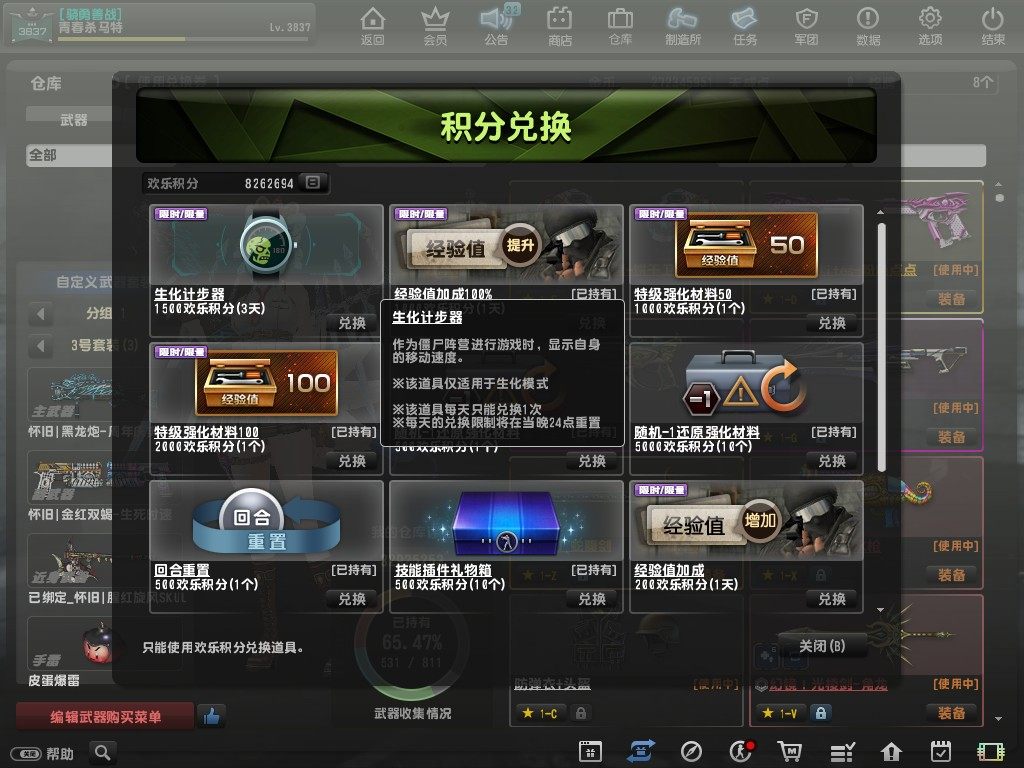Open the 军团 shield icon
This screenshot has height=768, width=1024.
click(806, 26)
